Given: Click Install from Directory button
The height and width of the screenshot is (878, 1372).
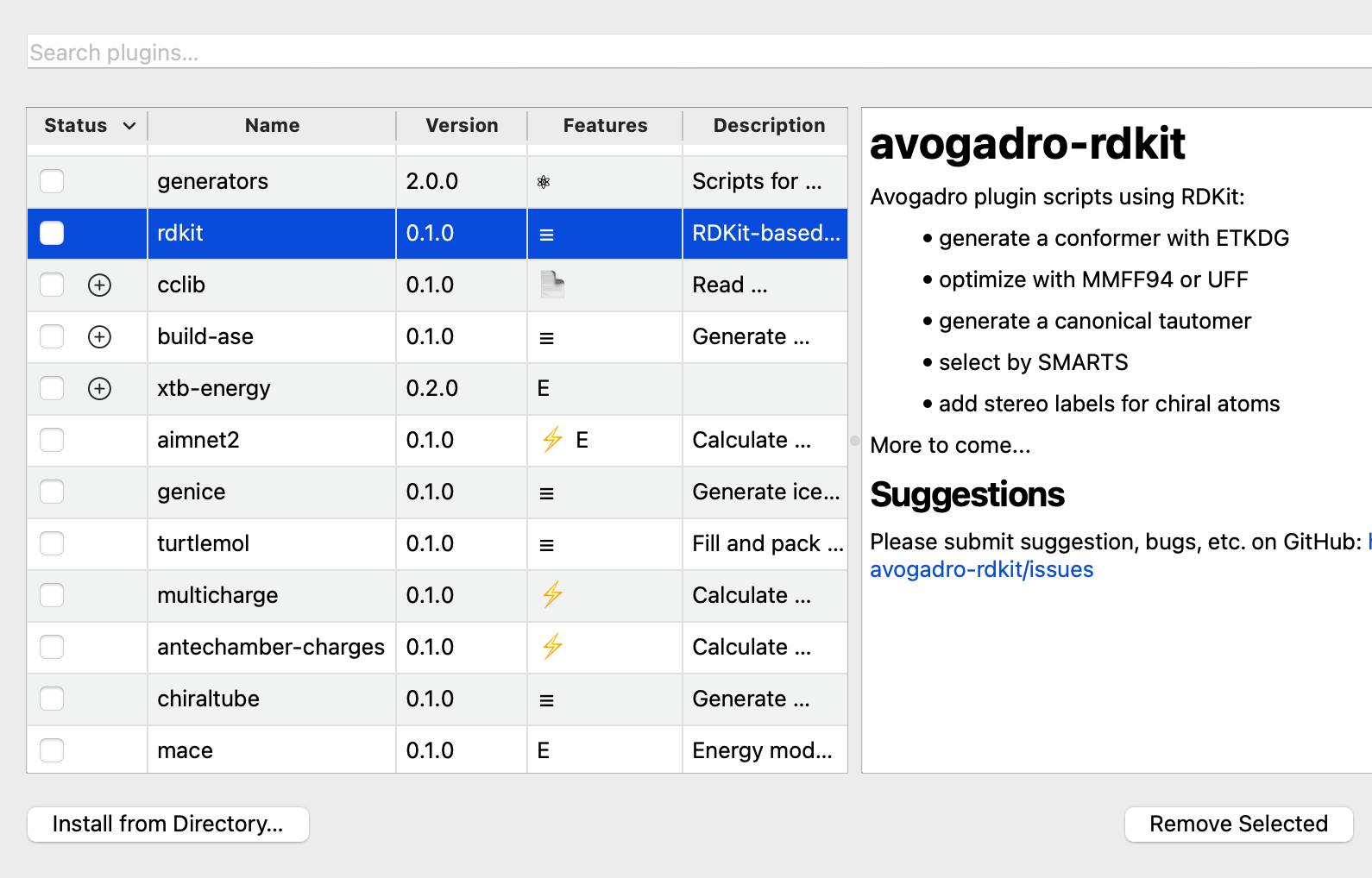Looking at the screenshot, I should (x=168, y=825).
